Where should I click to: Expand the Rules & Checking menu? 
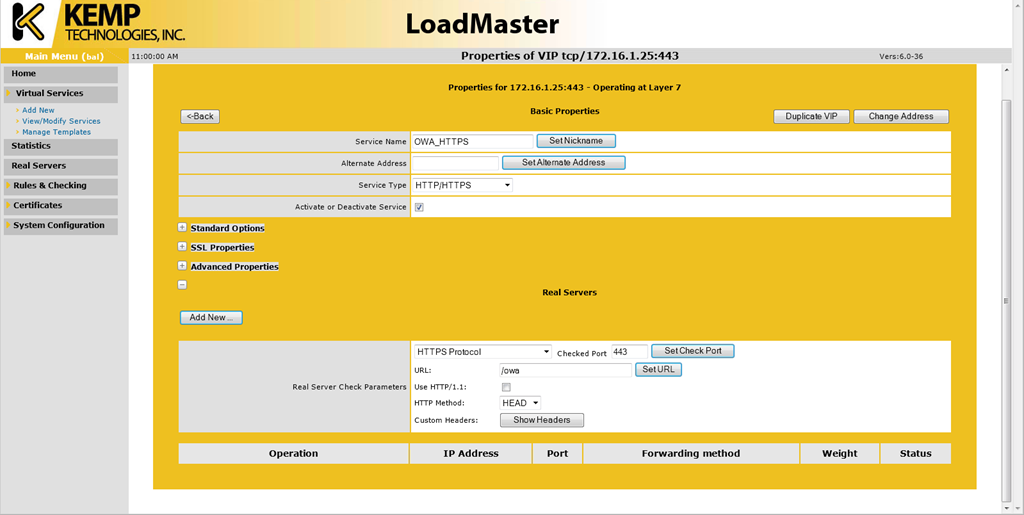coord(61,186)
